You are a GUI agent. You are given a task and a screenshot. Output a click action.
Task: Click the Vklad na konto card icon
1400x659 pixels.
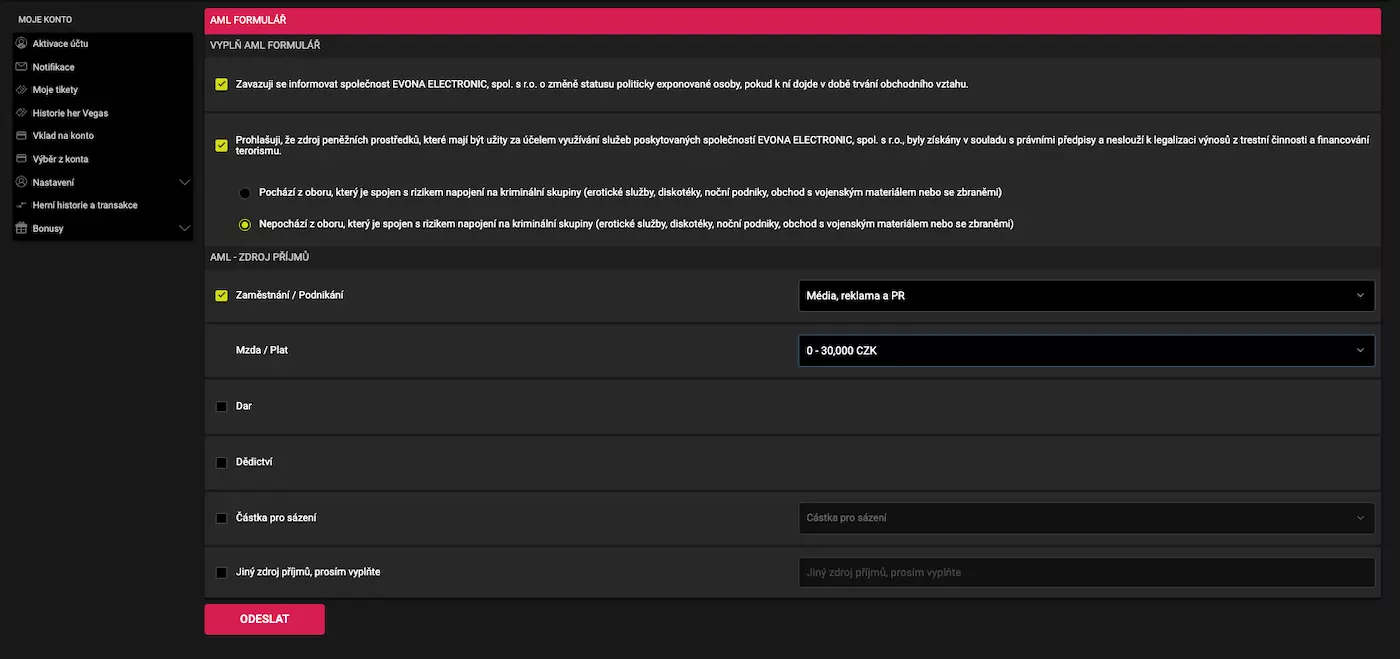22,136
